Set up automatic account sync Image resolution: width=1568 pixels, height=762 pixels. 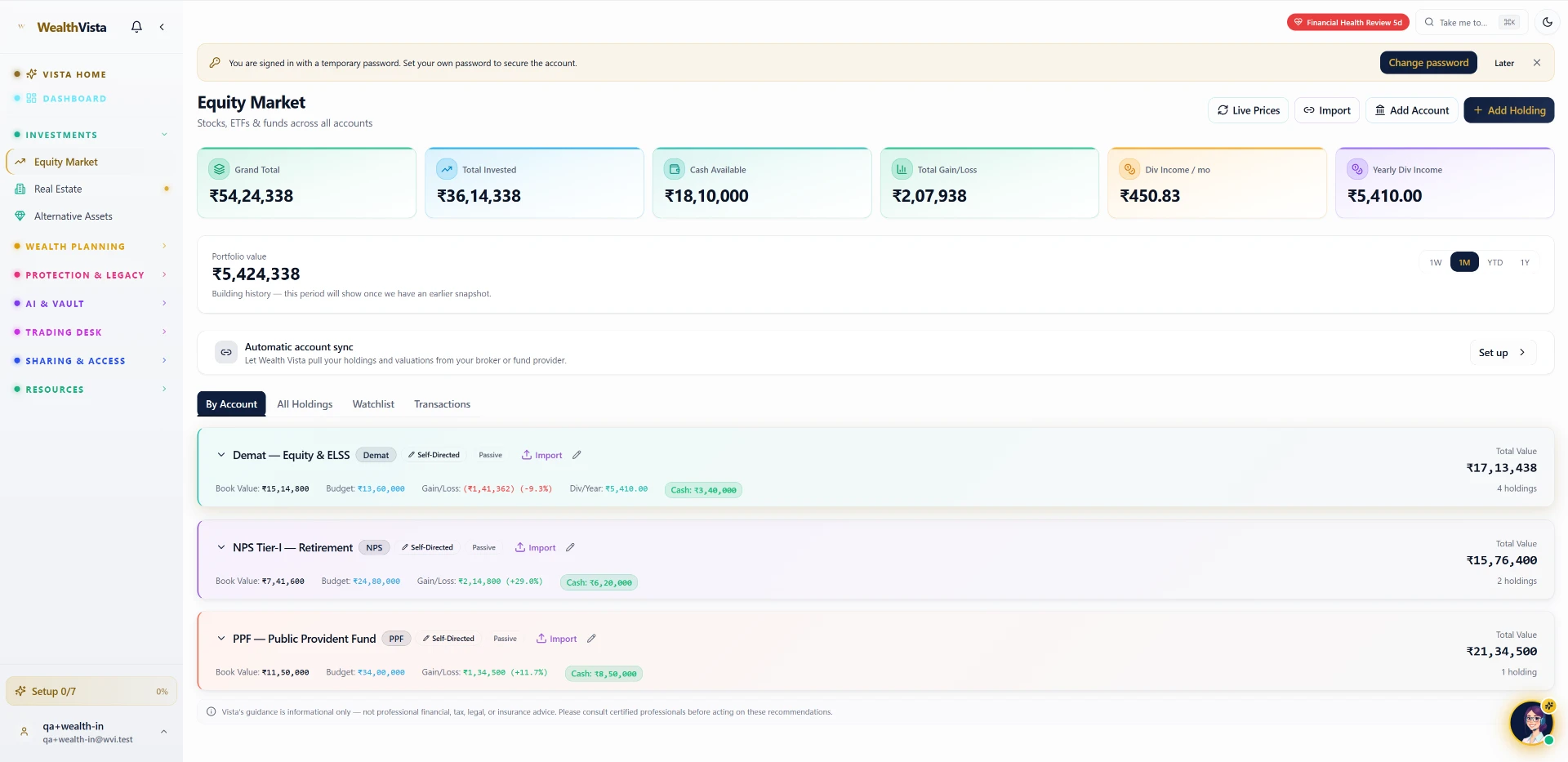click(x=1503, y=352)
